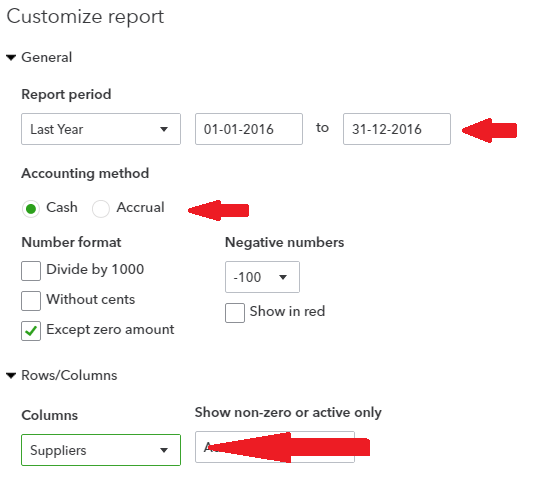Click the Negative numbers label
The width and height of the screenshot is (545, 478).
point(285,242)
